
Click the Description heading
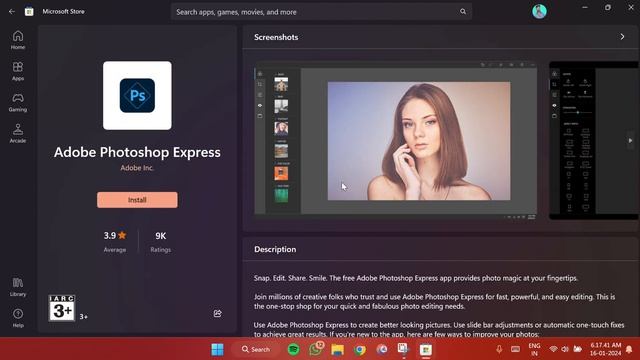click(x=275, y=249)
